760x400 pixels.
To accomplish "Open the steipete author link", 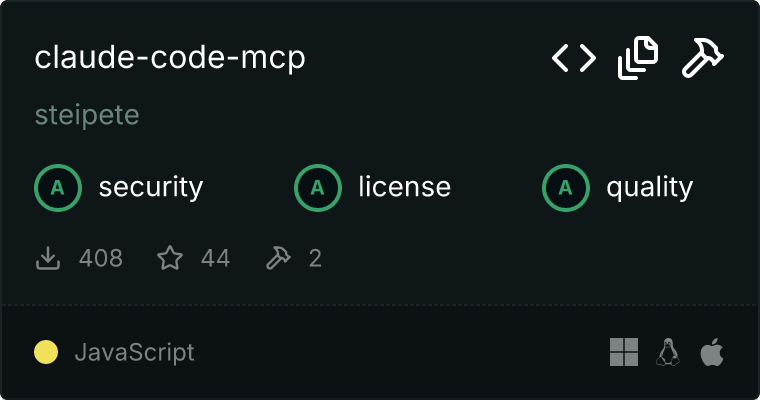I will 87,115.
